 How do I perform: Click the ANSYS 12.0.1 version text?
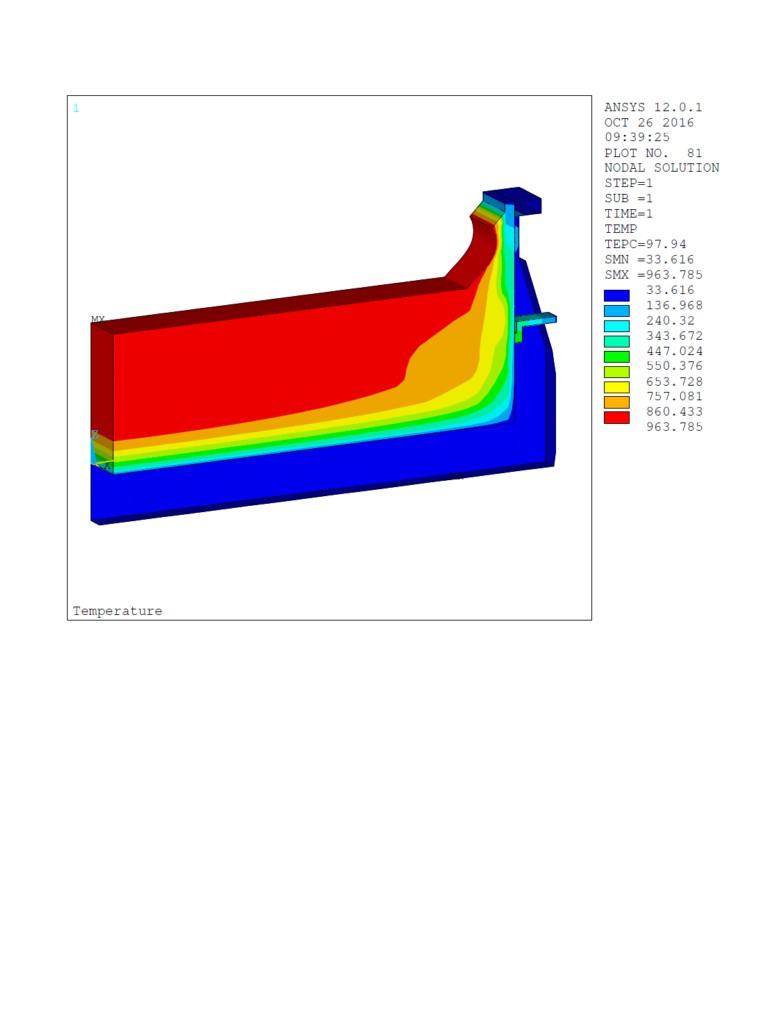pos(653,107)
